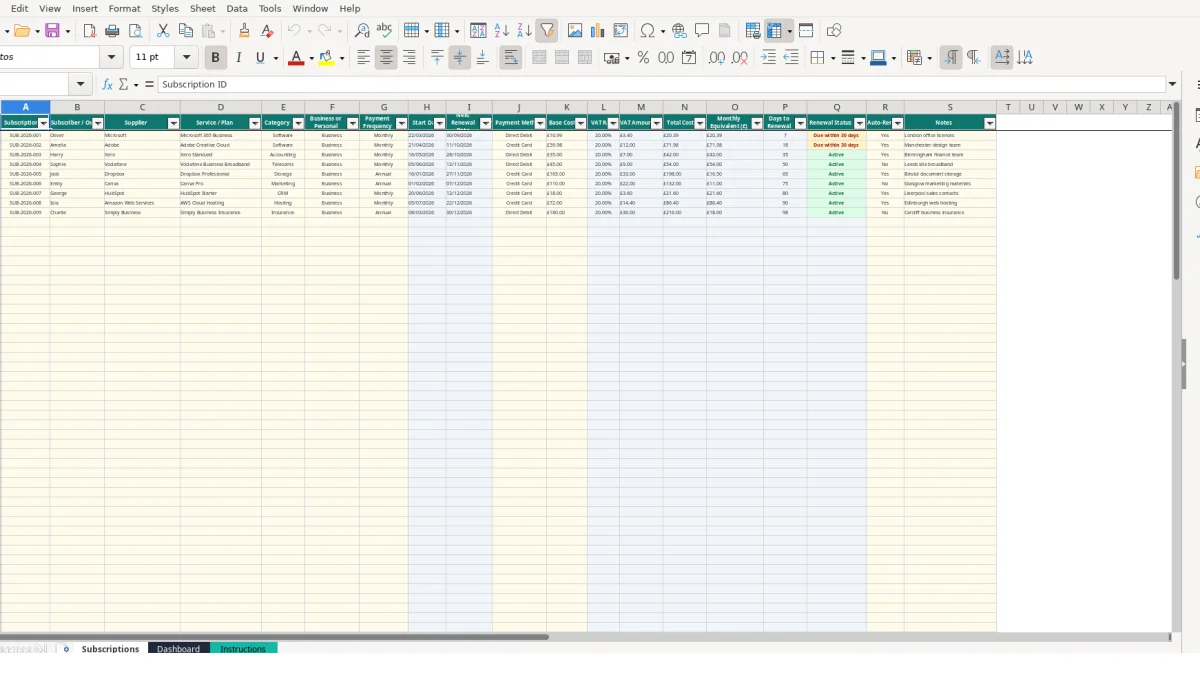1200x675 pixels.
Task: Click the Formula equals button
Action: click(x=149, y=85)
